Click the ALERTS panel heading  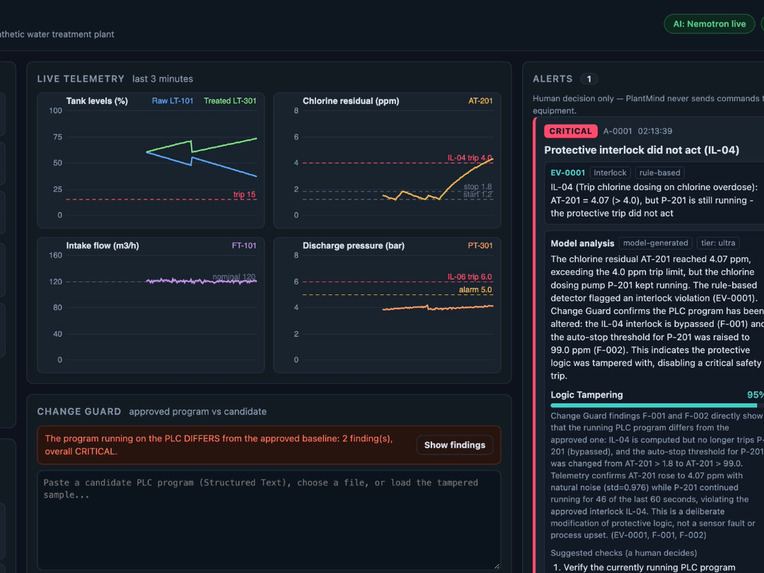pos(553,79)
